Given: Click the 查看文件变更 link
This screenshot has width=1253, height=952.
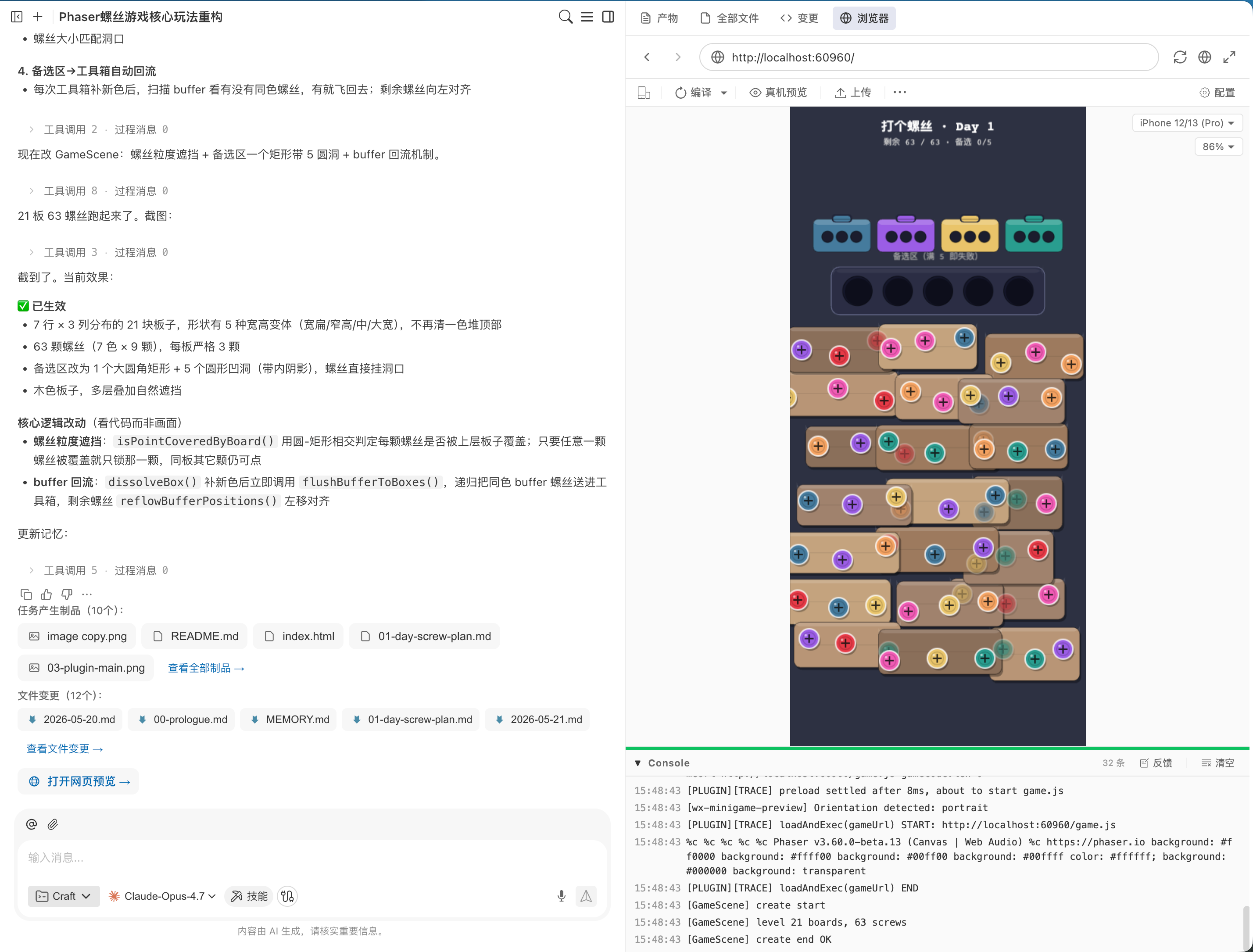Looking at the screenshot, I should pos(64,748).
